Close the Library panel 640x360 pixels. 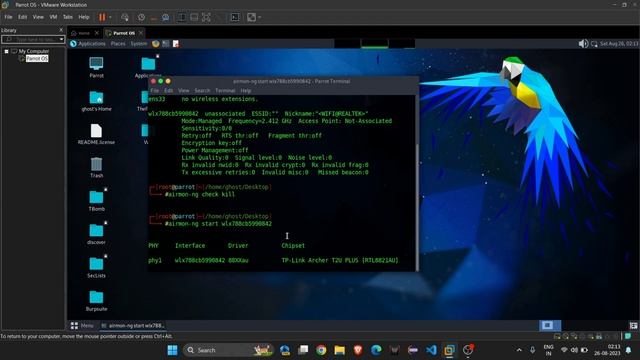tap(61, 30)
